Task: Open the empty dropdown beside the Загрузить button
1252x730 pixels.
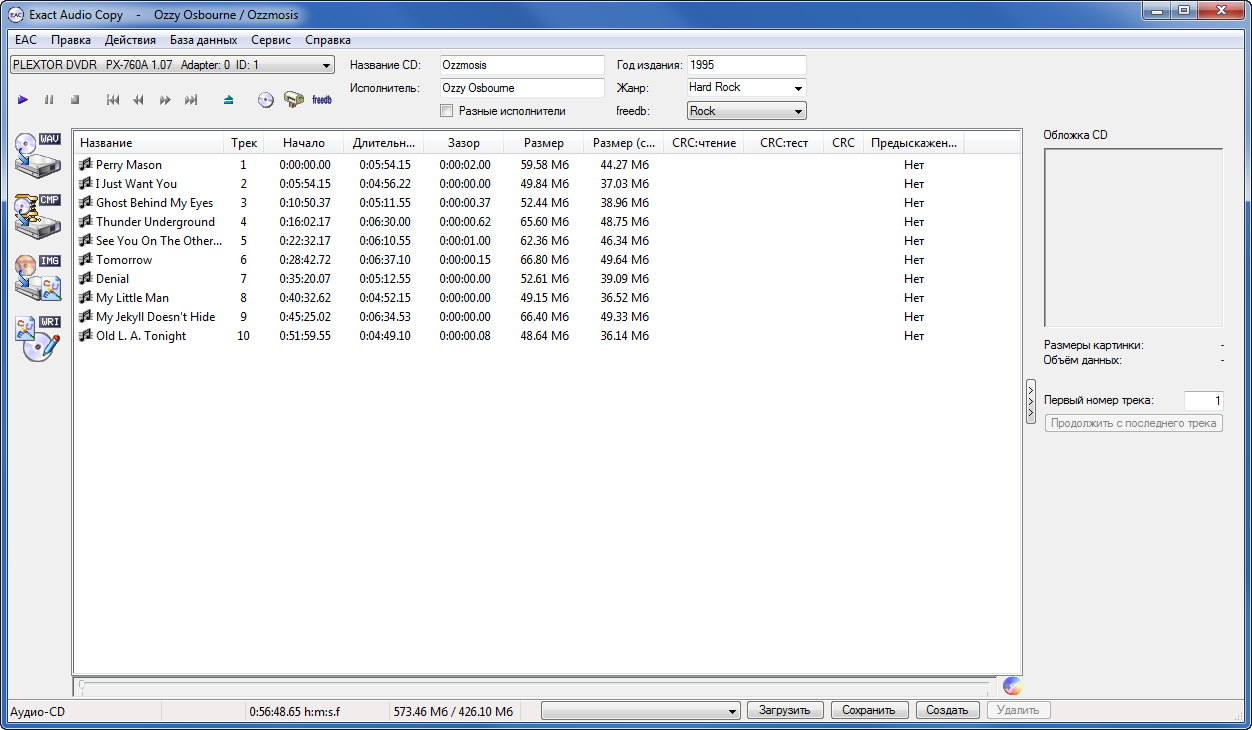Action: (640, 711)
